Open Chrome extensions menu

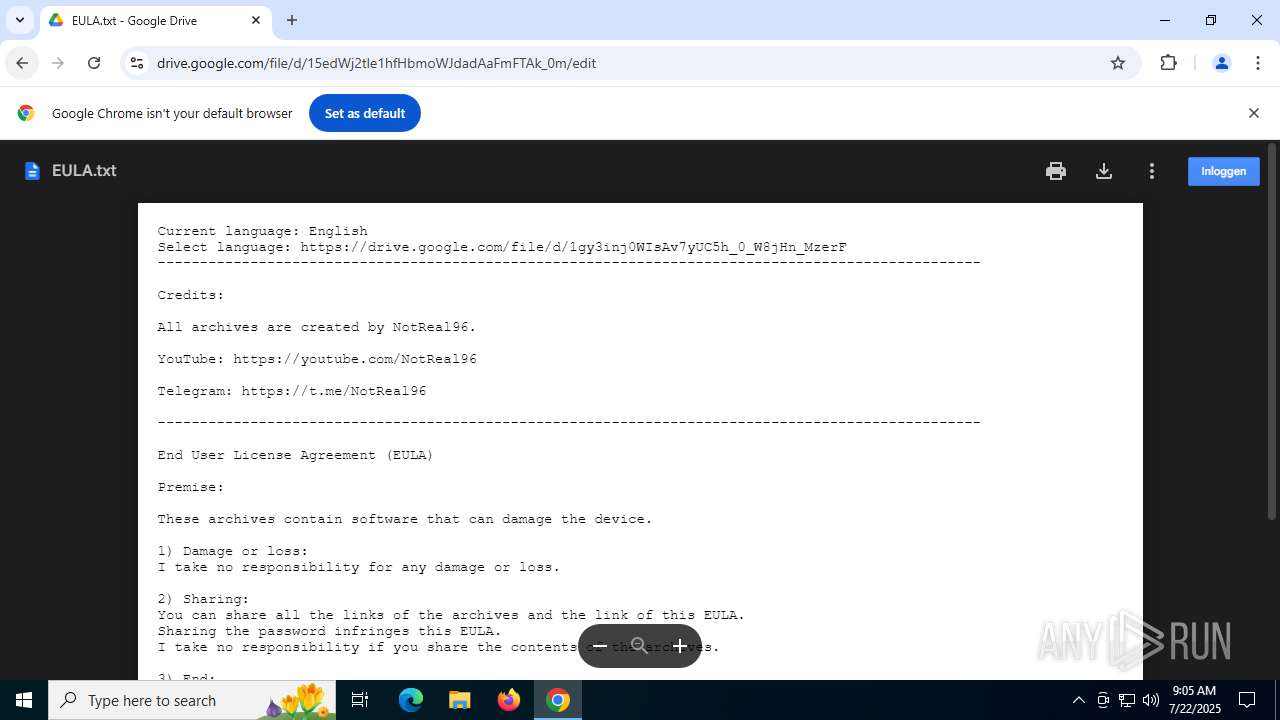click(1168, 63)
